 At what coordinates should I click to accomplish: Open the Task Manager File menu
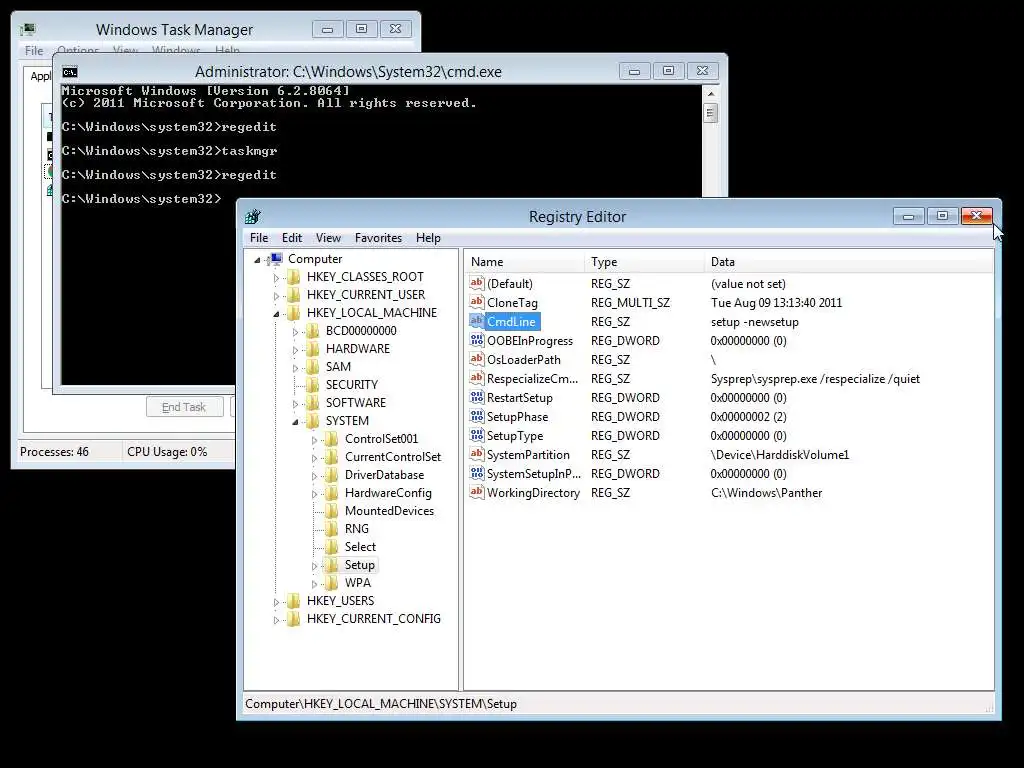[34, 50]
